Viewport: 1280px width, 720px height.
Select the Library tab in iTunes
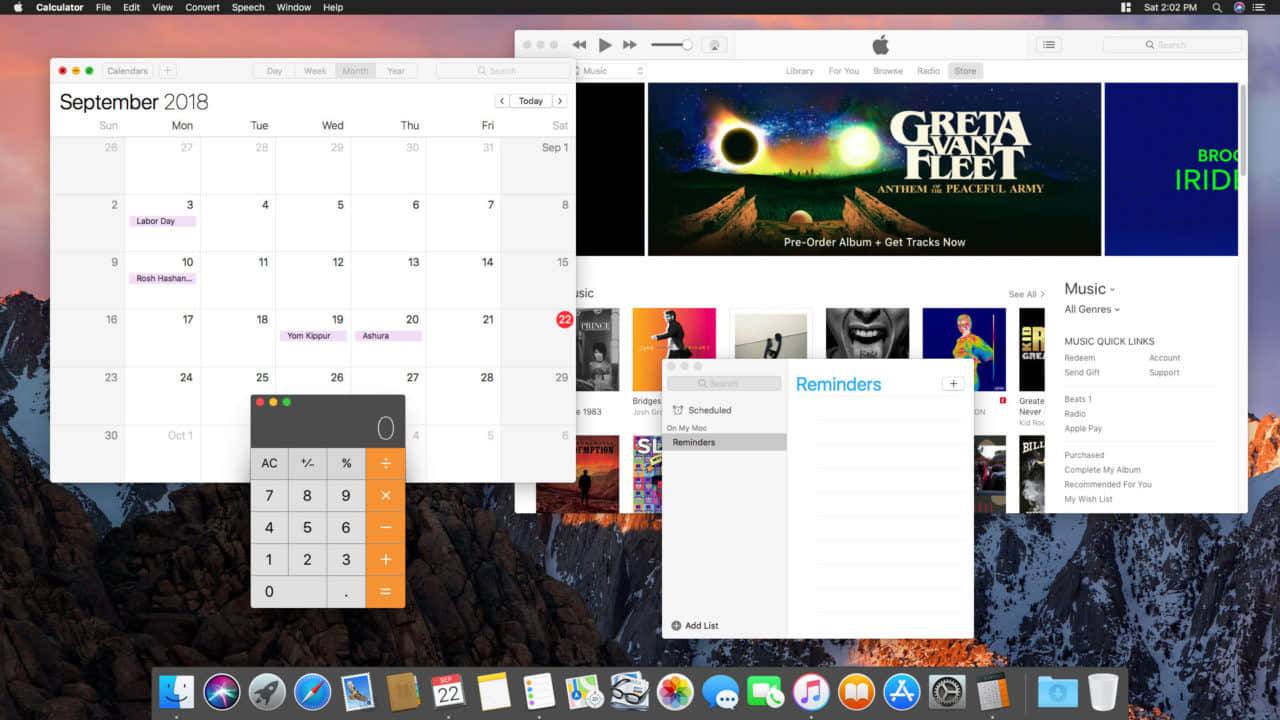coord(799,71)
